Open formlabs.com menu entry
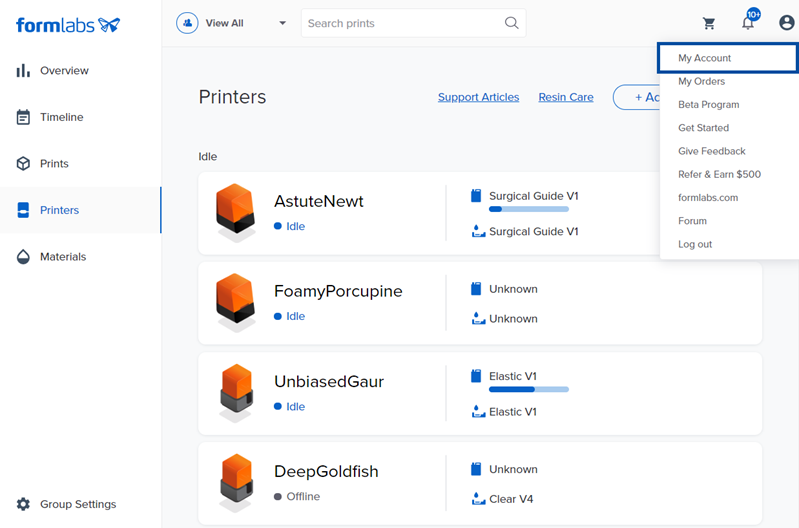 [708, 198]
